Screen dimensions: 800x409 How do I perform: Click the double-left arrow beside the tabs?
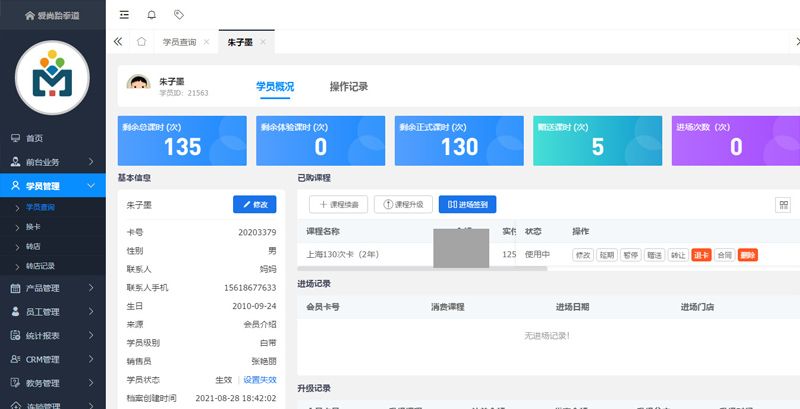click(x=118, y=42)
